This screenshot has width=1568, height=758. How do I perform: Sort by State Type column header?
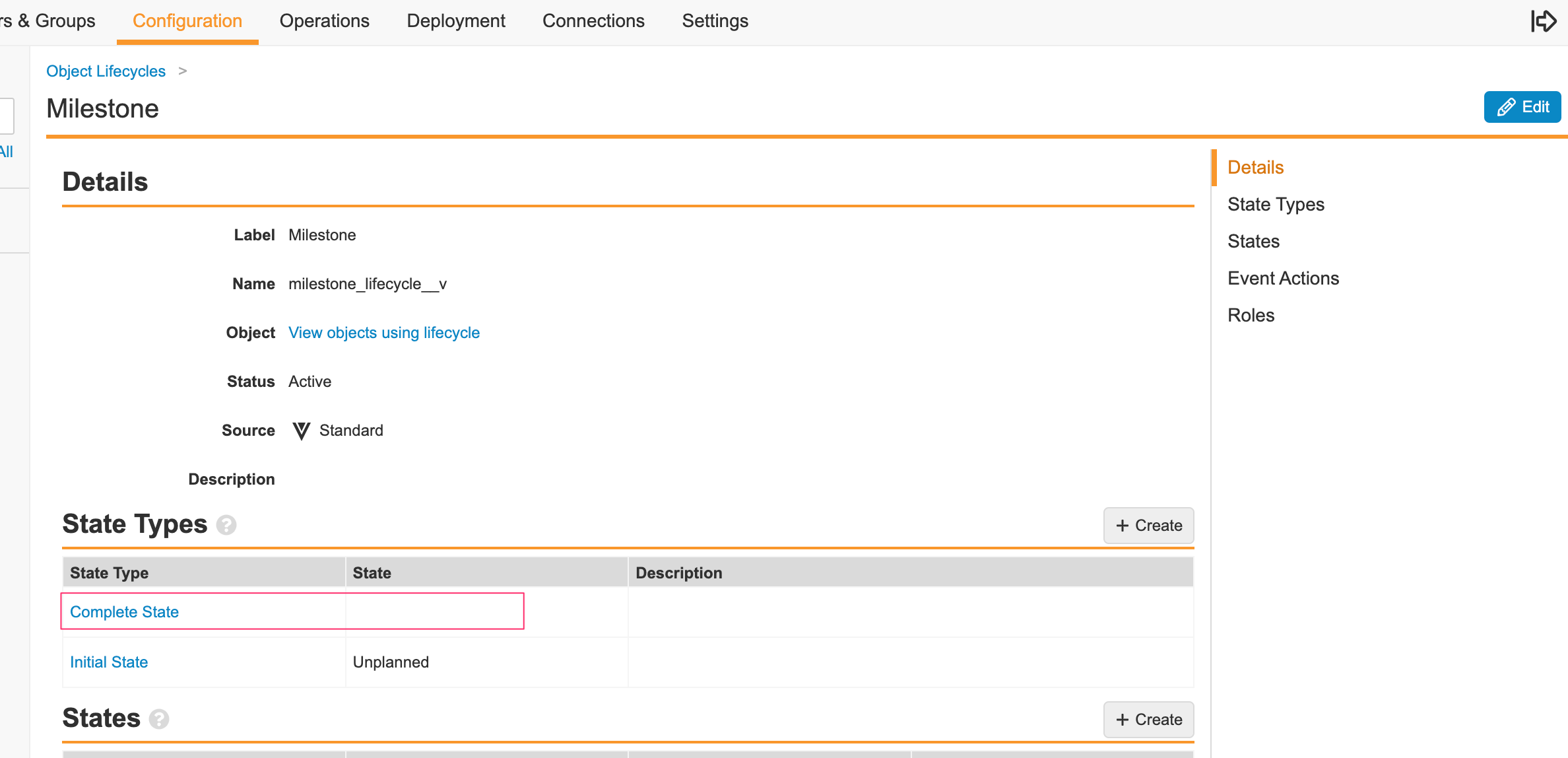point(110,573)
